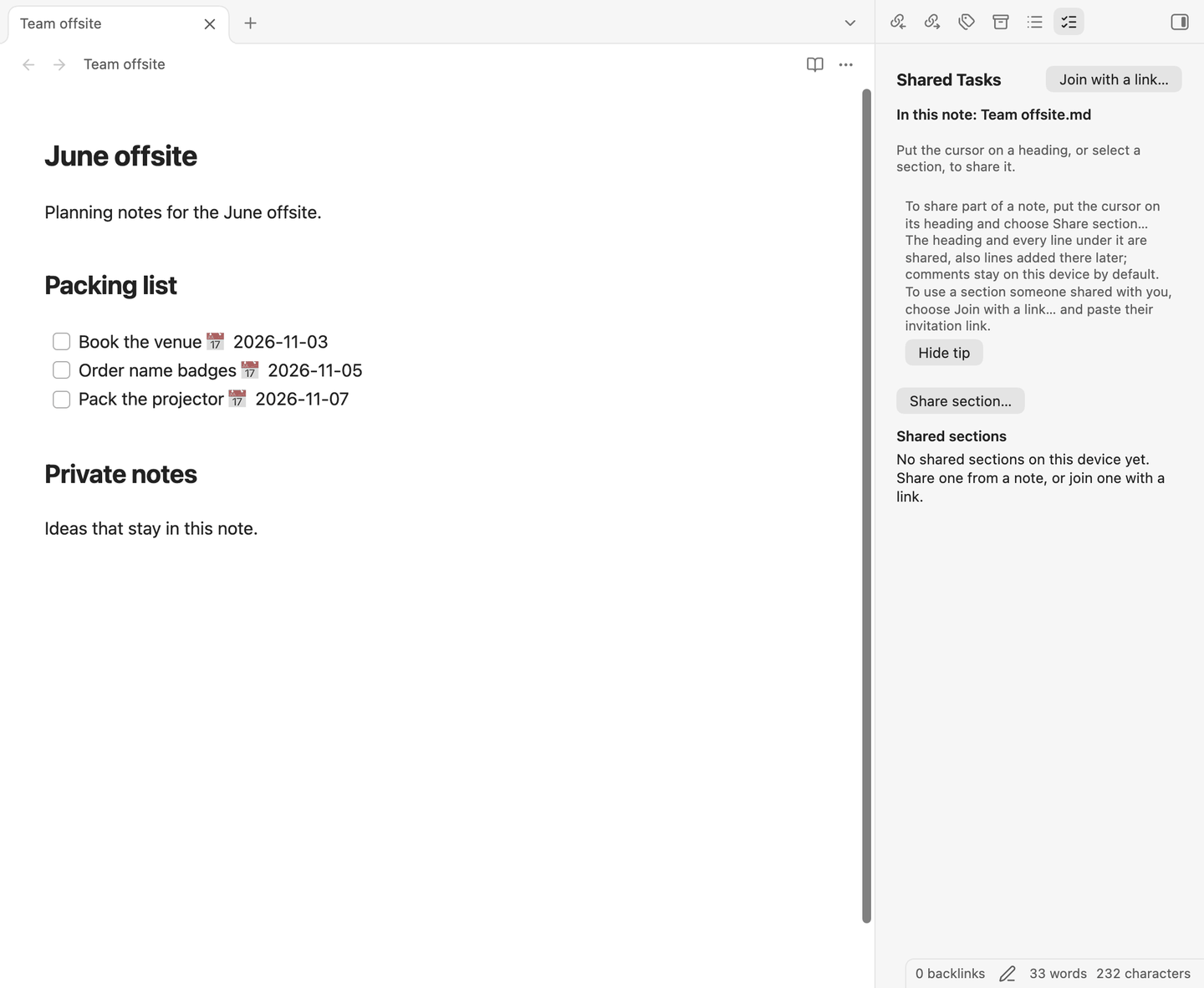Place cursor on June offsite heading
Viewport: 1204px width, 988px height.
tap(120, 156)
